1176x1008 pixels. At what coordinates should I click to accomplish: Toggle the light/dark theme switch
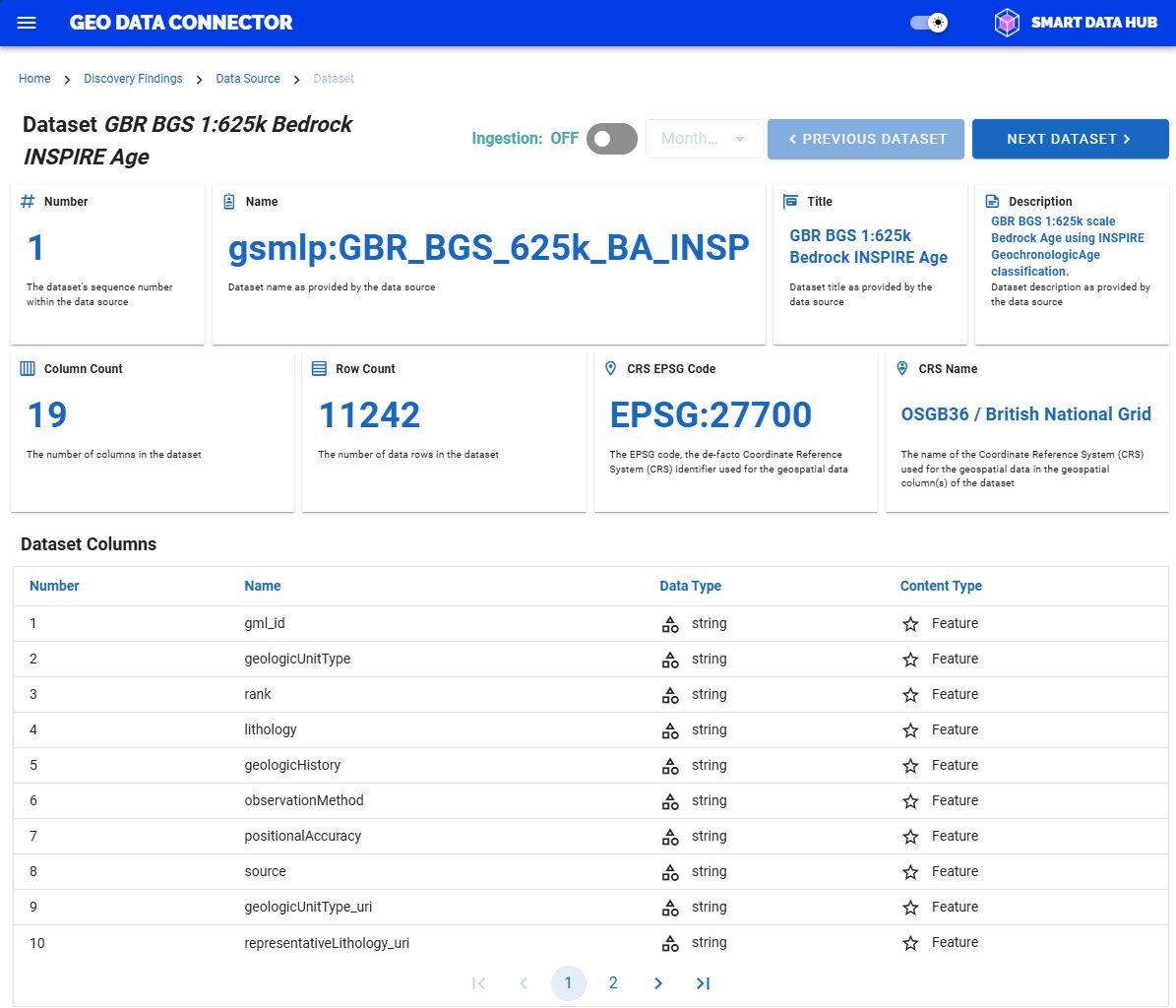929,23
